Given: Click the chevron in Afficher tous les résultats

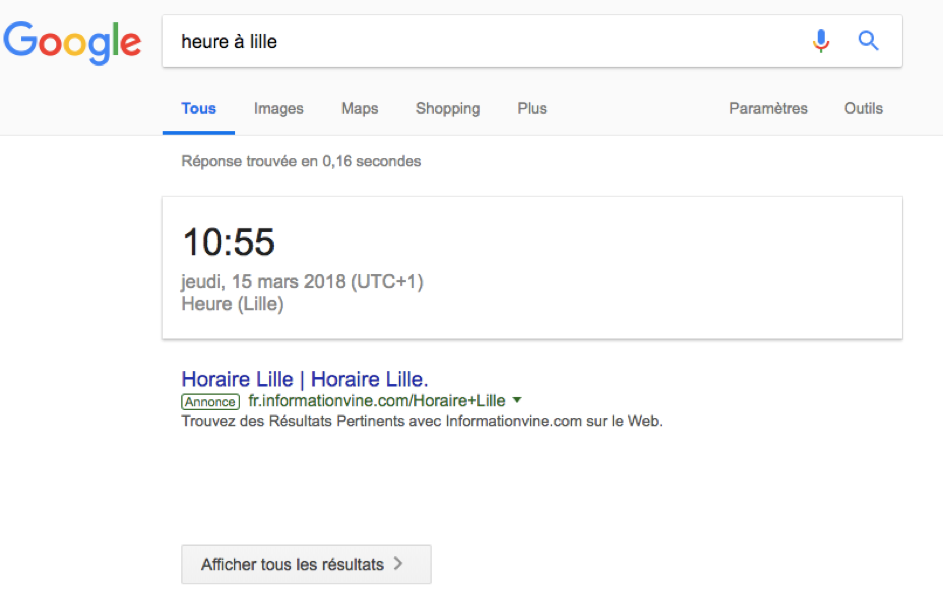Looking at the screenshot, I should tap(398, 563).
